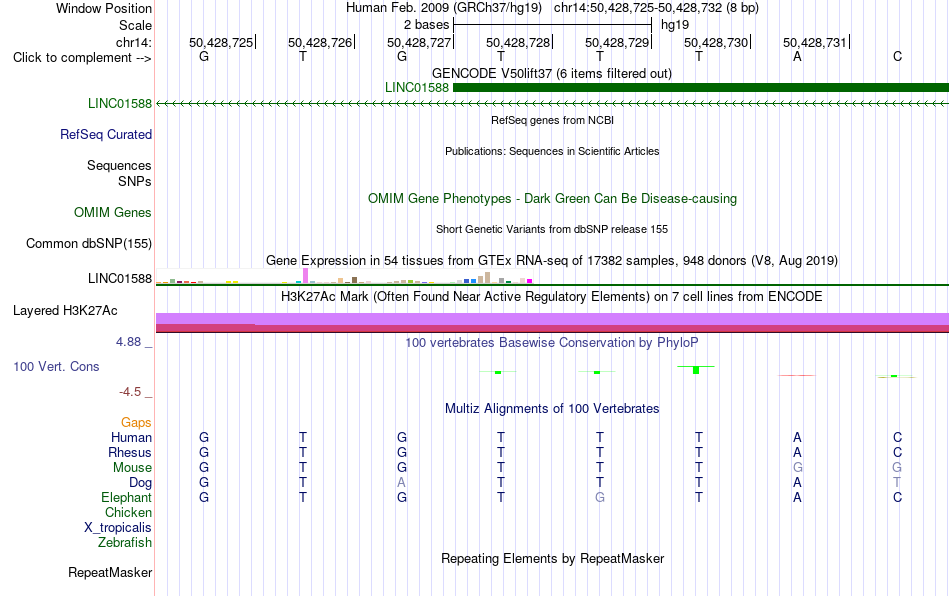Screen dimensions: 950x596
Task: Click the LINC01588 green exon block
Action: tap(701, 88)
